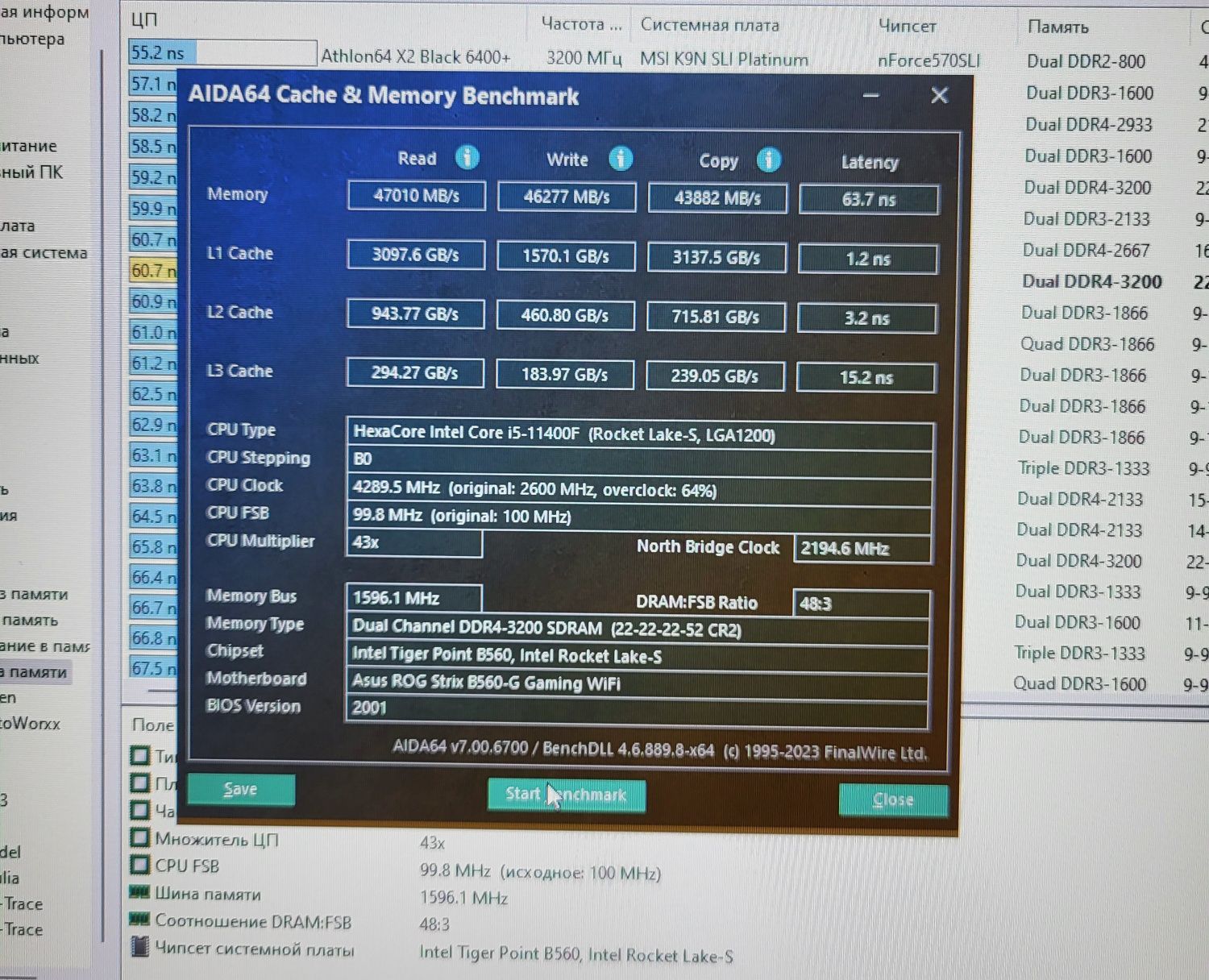This screenshot has width=1209, height=980.
Task: Click Соотношение DRAM:FSB field row
Action: click(x=253, y=921)
